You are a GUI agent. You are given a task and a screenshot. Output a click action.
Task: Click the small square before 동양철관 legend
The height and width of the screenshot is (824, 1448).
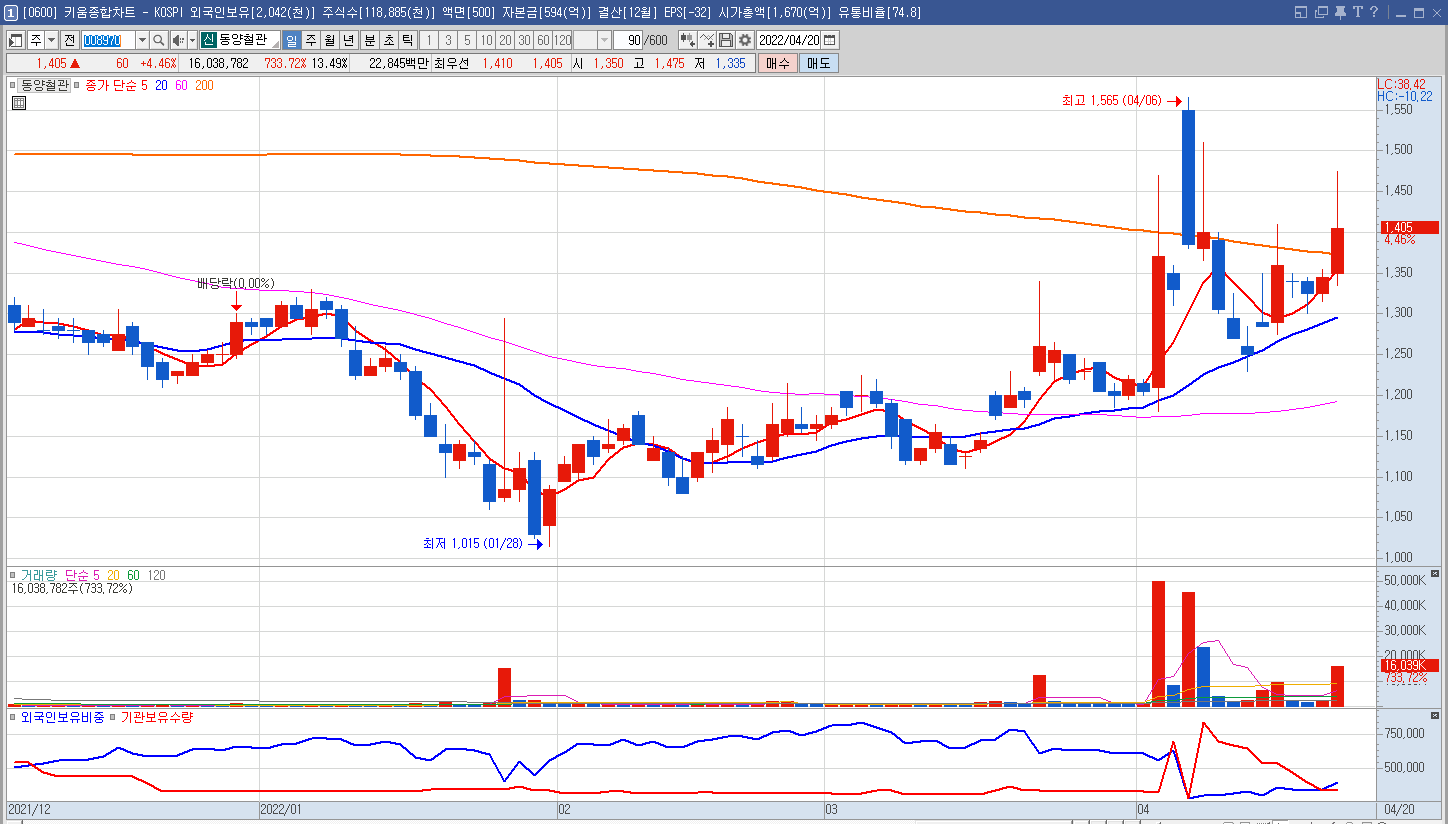pos(14,86)
